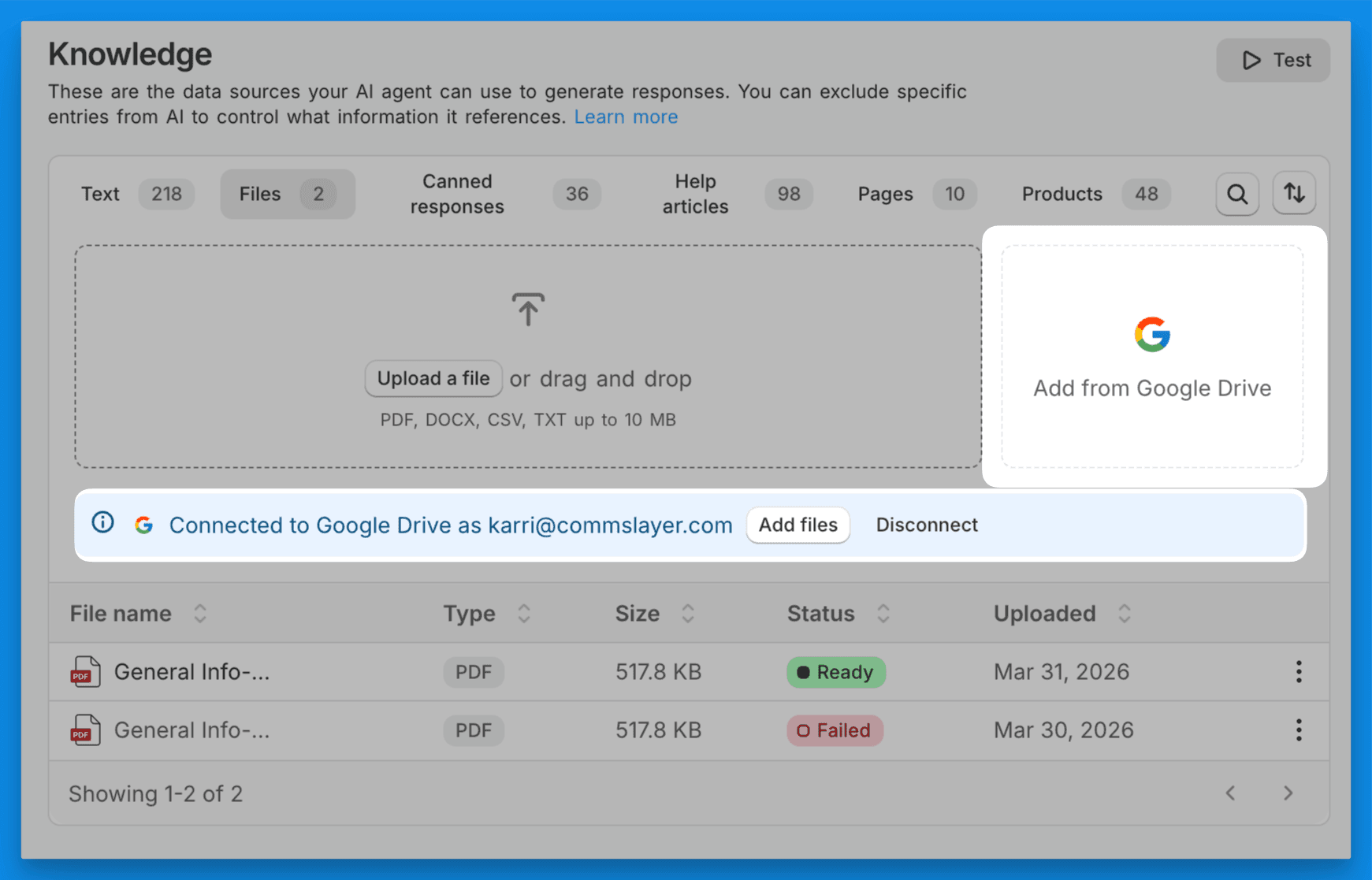This screenshot has height=880, width=1372.
Task: Sort by Status column
Action: coord(838,614)
